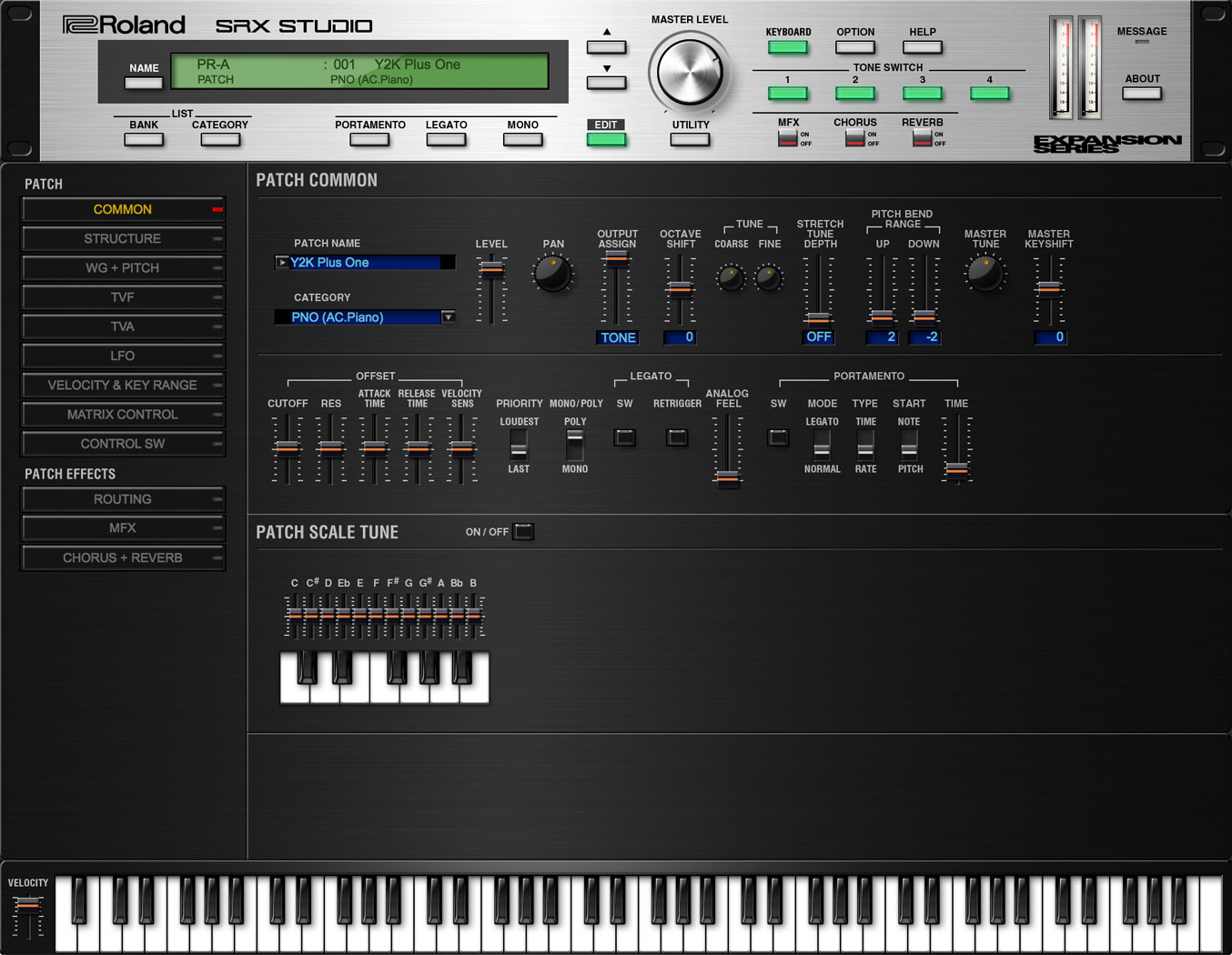Open the TVF patch section

[123, 297]
